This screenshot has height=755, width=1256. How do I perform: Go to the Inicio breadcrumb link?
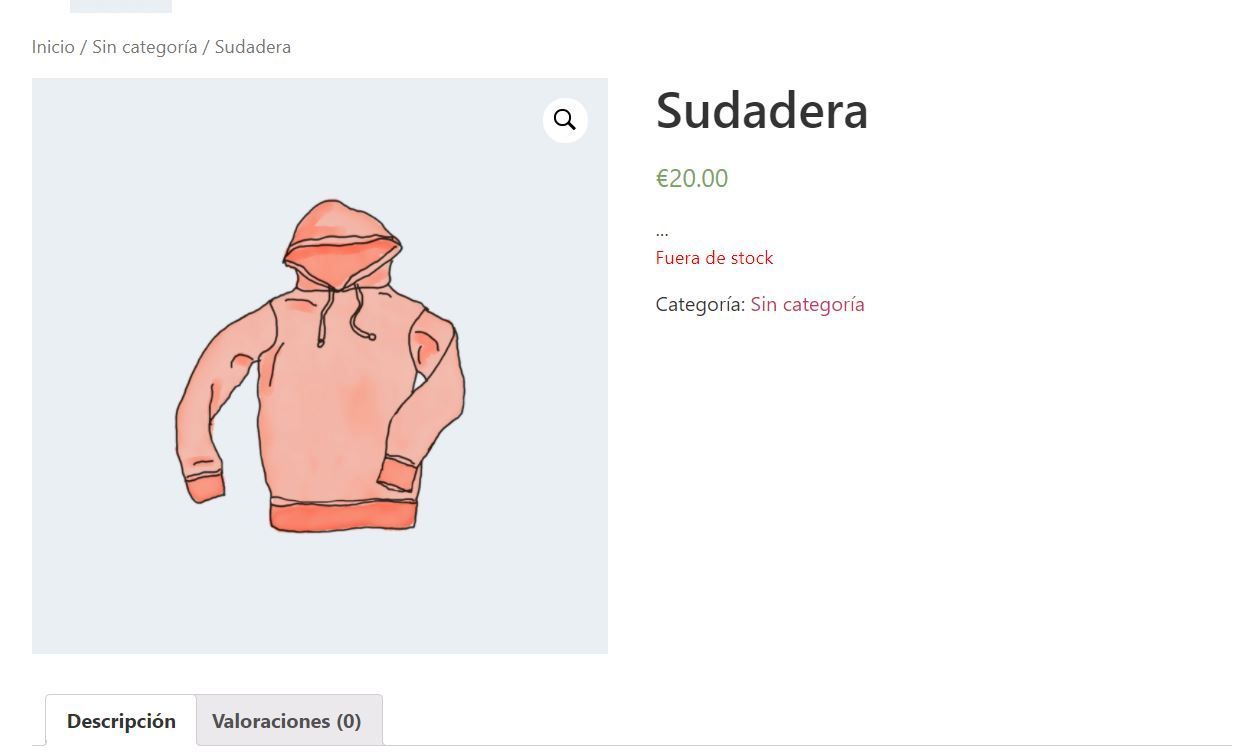(53, 47)
